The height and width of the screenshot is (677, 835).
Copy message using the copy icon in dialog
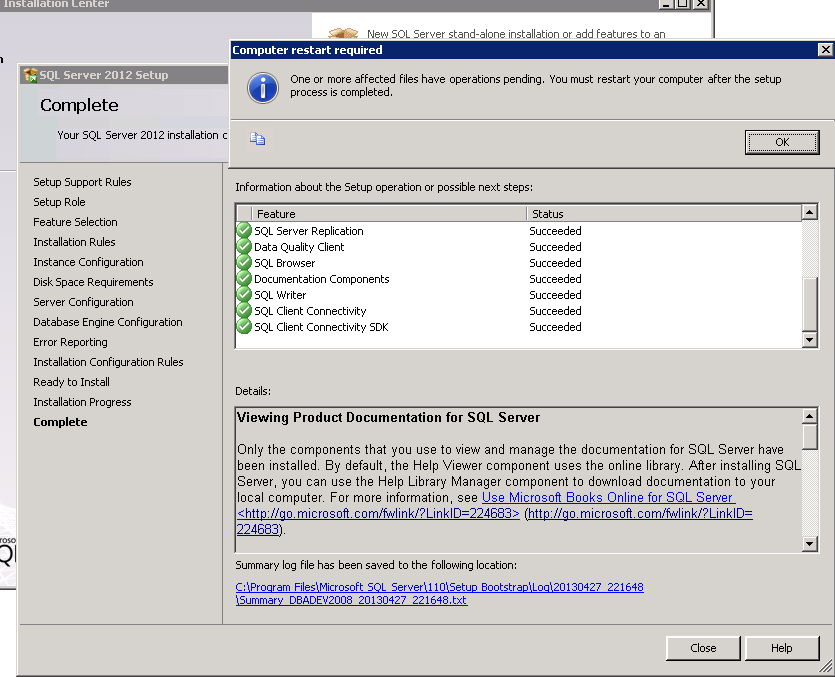coord(258,139)
